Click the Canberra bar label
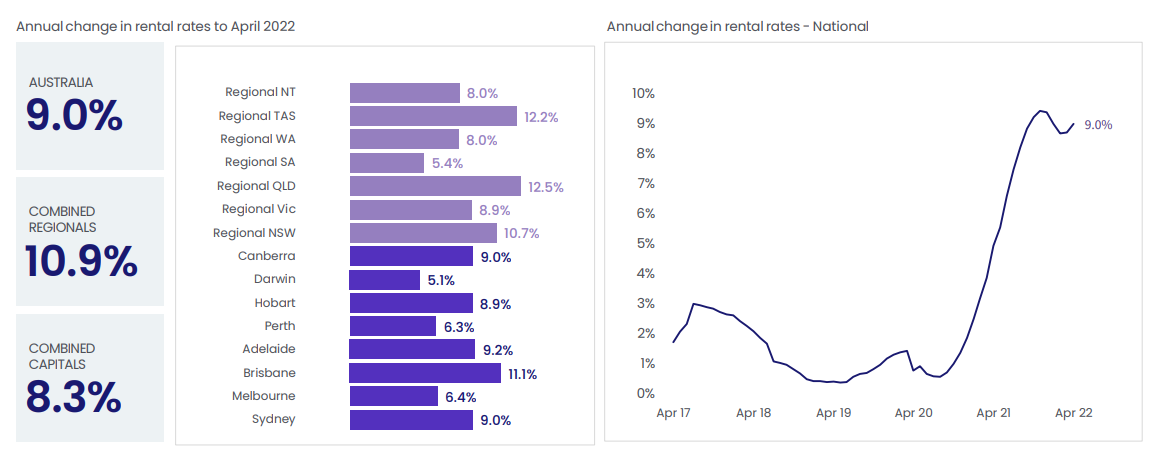The image size is (1149, 452). (266, 256)
